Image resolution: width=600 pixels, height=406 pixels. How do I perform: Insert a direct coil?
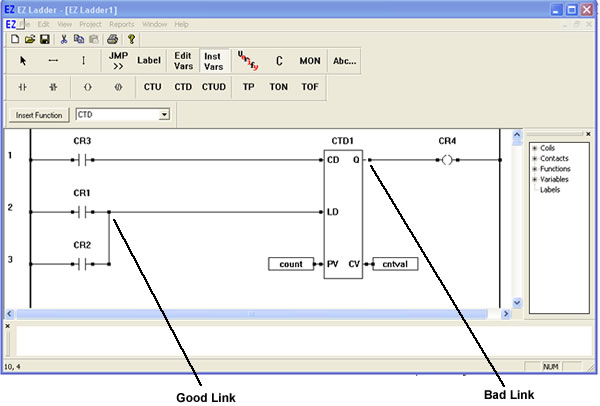[x=87, y=87]
